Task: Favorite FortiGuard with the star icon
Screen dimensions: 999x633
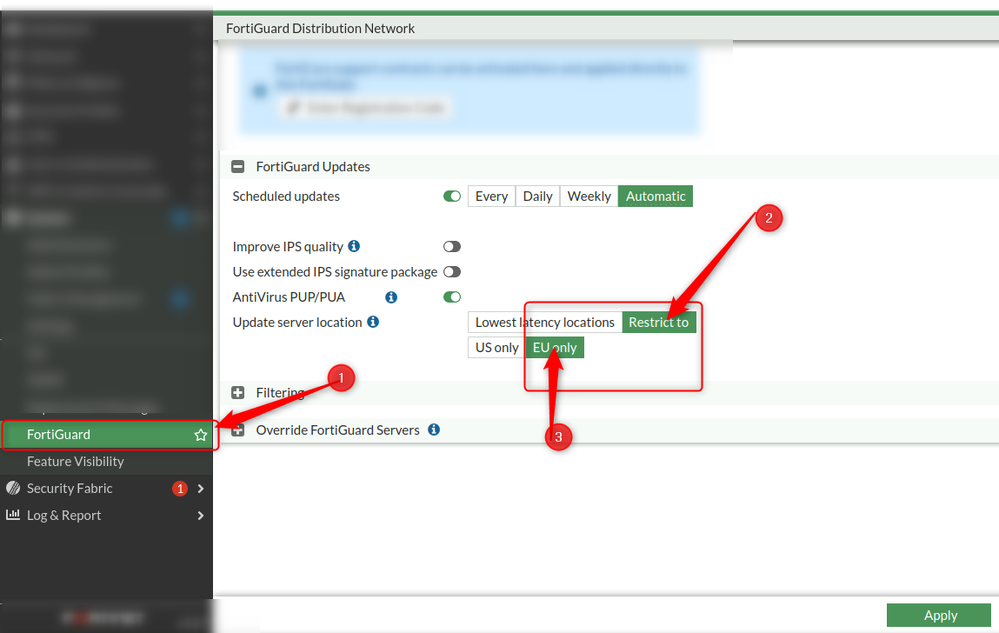Action: (x=201, y=435)
